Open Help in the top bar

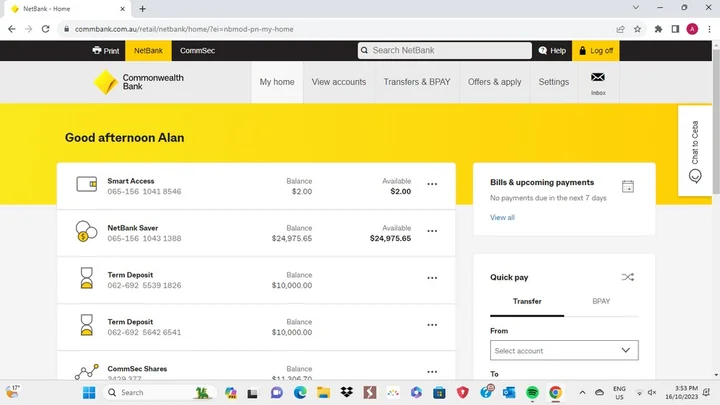(x=552, y=51)
